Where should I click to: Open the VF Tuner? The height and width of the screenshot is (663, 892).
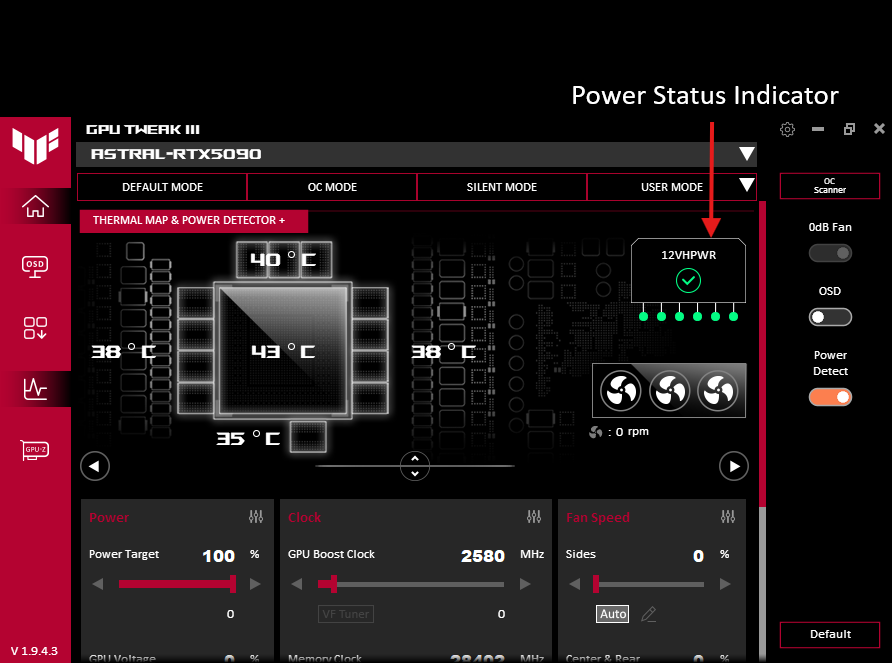pos(346,614)
